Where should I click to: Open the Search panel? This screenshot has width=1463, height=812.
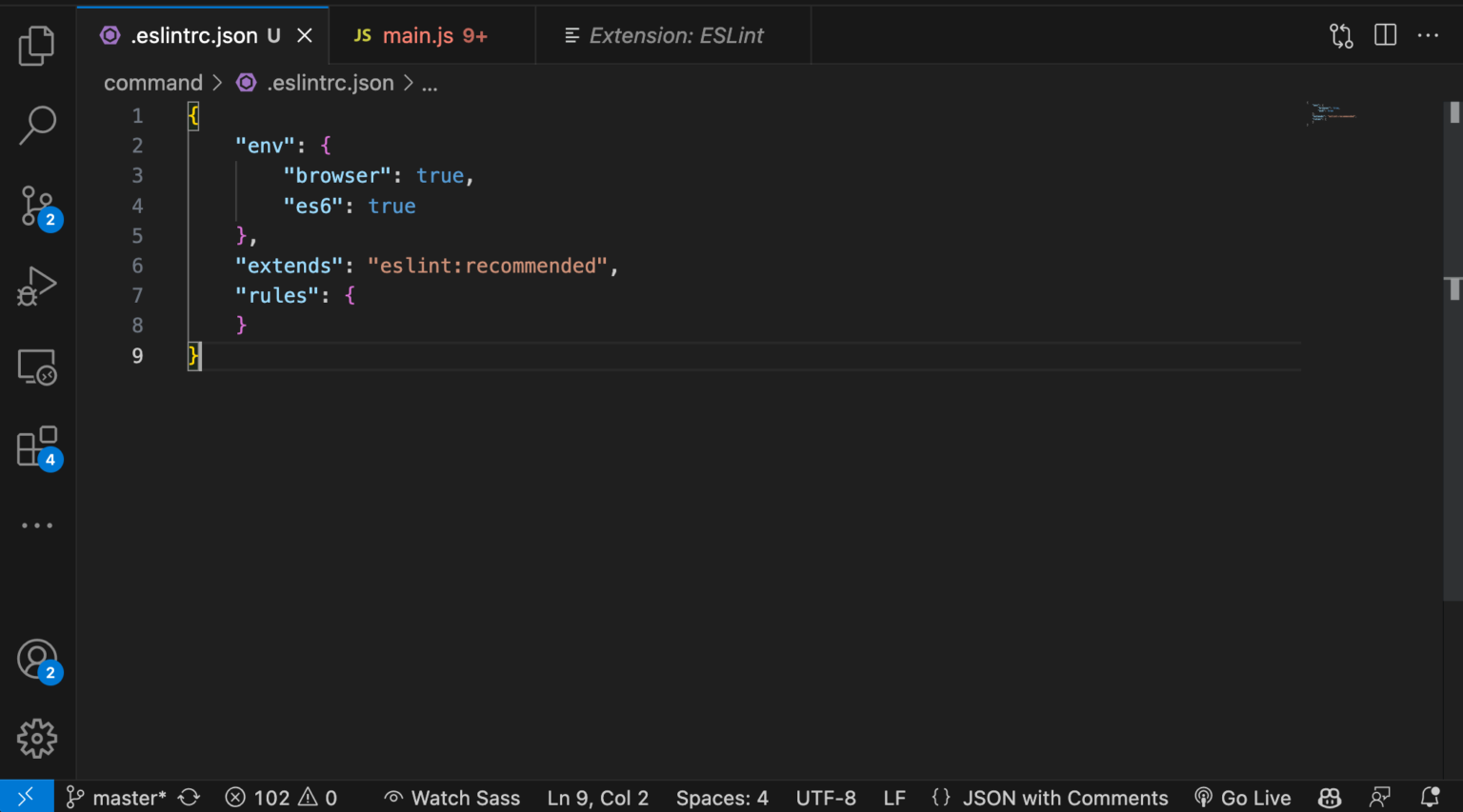click(36, 125)
